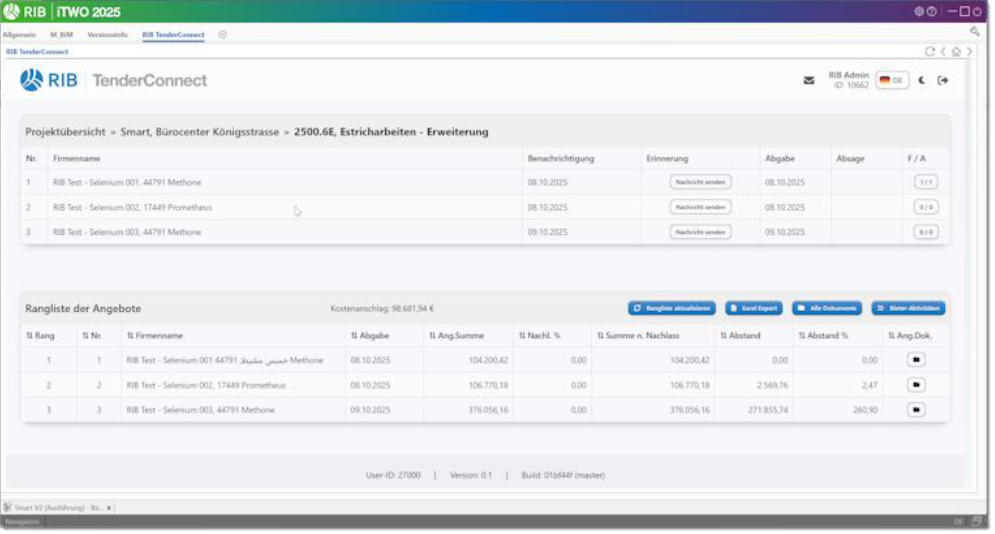
Task: Open the iTWO settings gear icon
Action: pos(918,12)
